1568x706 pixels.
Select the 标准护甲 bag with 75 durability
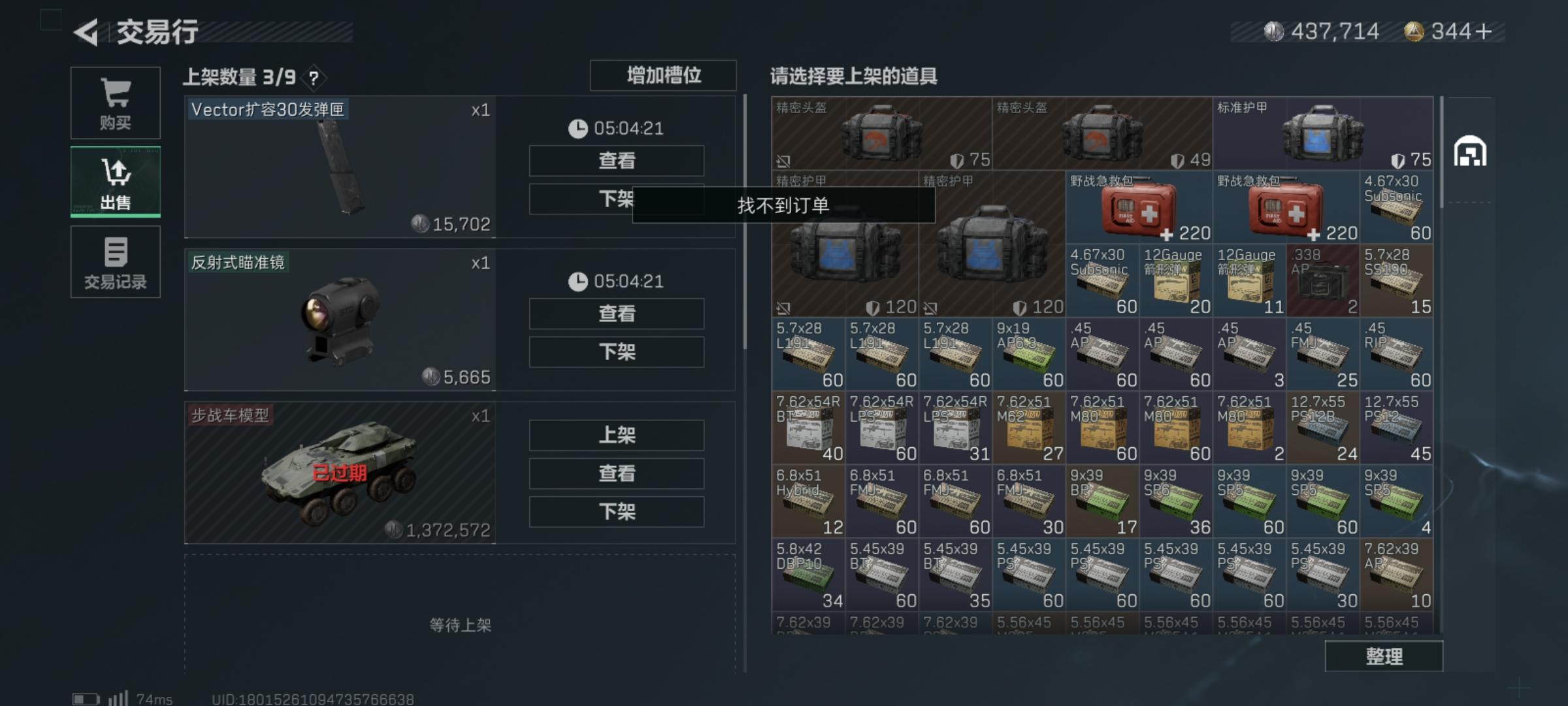click(x=1323, y=134)
